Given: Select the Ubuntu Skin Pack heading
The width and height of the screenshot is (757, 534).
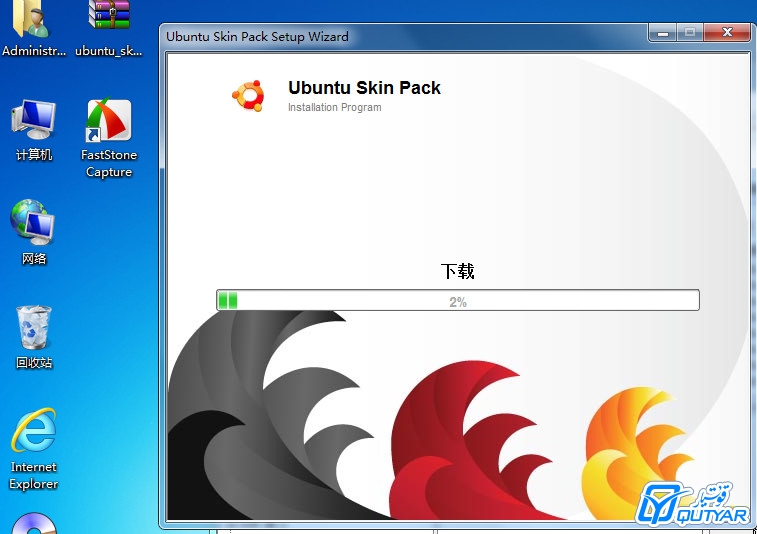Looking at the screenshot, I should click(x=364, y=88).
